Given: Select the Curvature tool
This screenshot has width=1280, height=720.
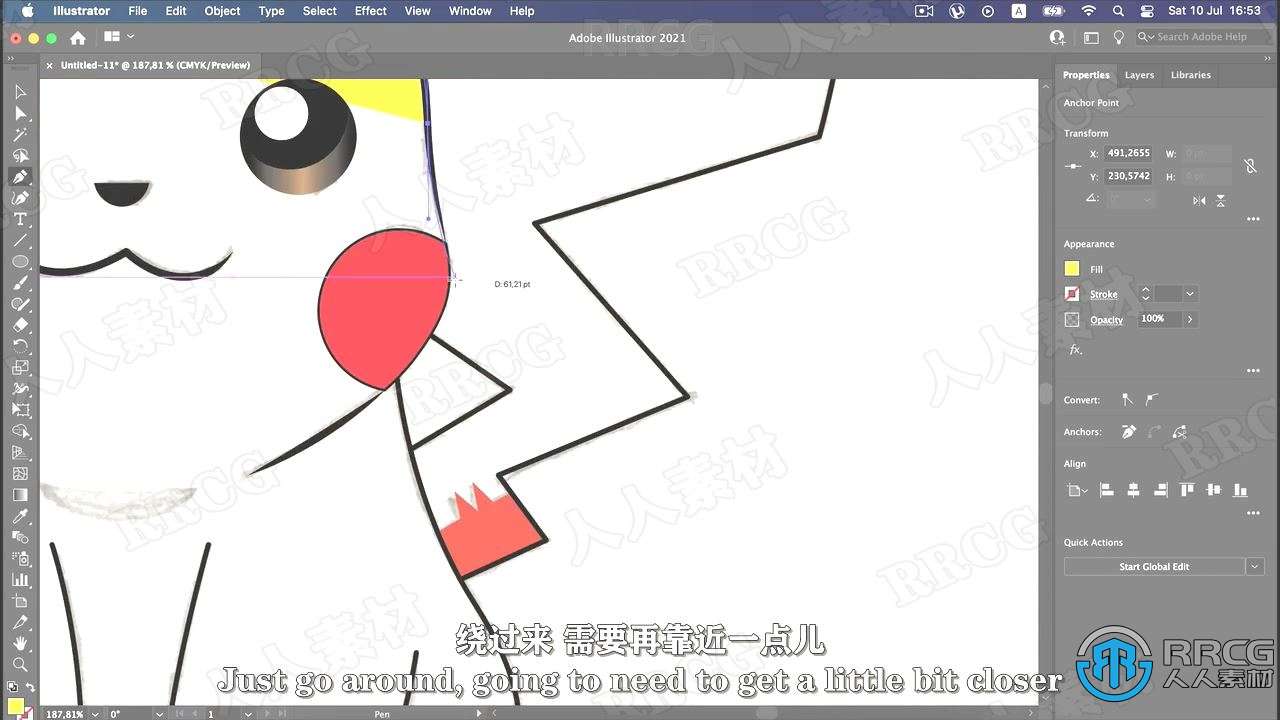Looking at the screenshot, I should click(x=20, y=198).
